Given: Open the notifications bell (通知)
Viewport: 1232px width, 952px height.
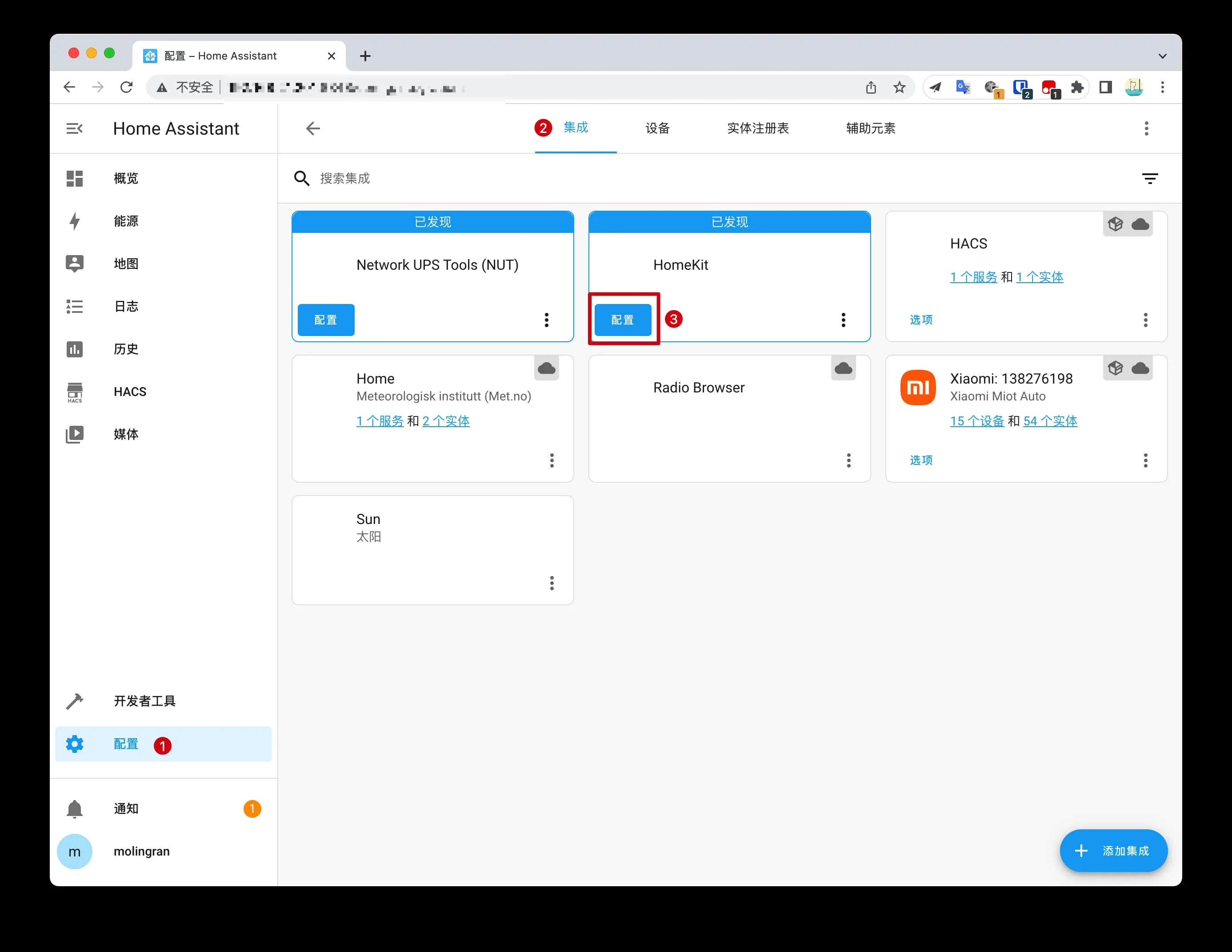Looking at the screenshot, I should click(x=75, y=809).
